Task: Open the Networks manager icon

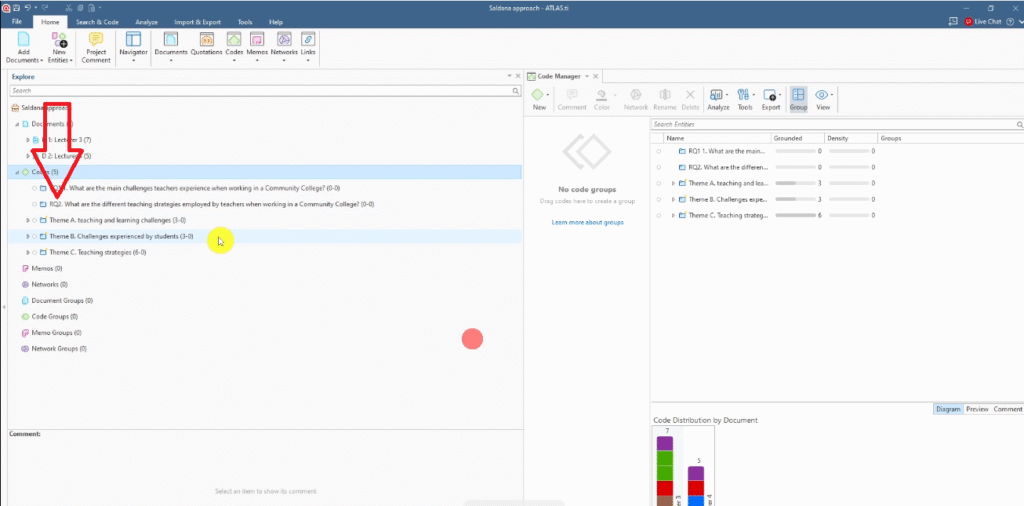Action: [x=284, y=40]
